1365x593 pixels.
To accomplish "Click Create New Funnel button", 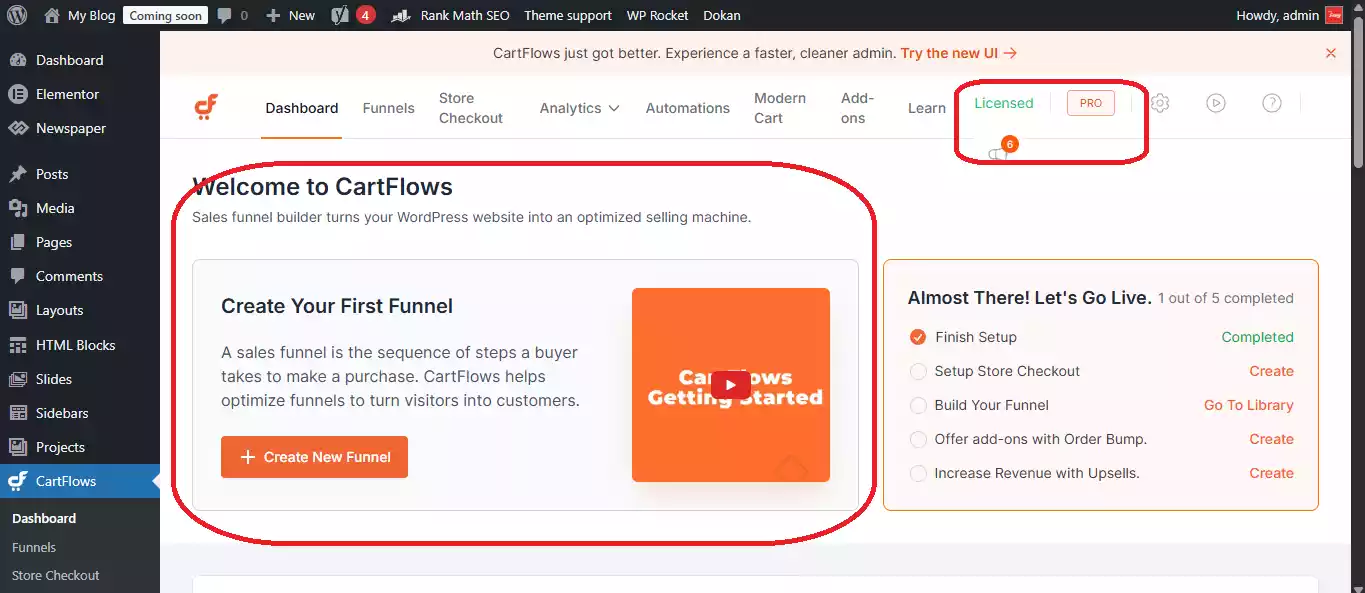I will 314,457.
